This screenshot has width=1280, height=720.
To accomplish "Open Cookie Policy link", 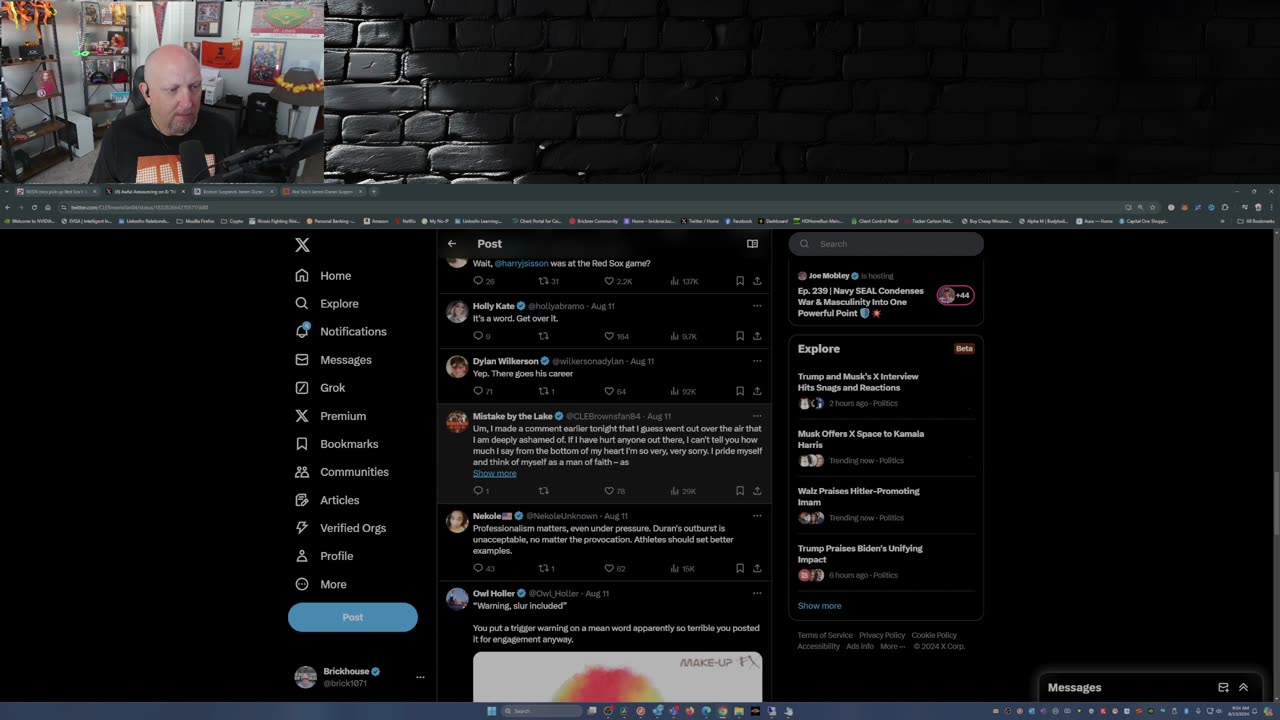I will coord(934,635).
